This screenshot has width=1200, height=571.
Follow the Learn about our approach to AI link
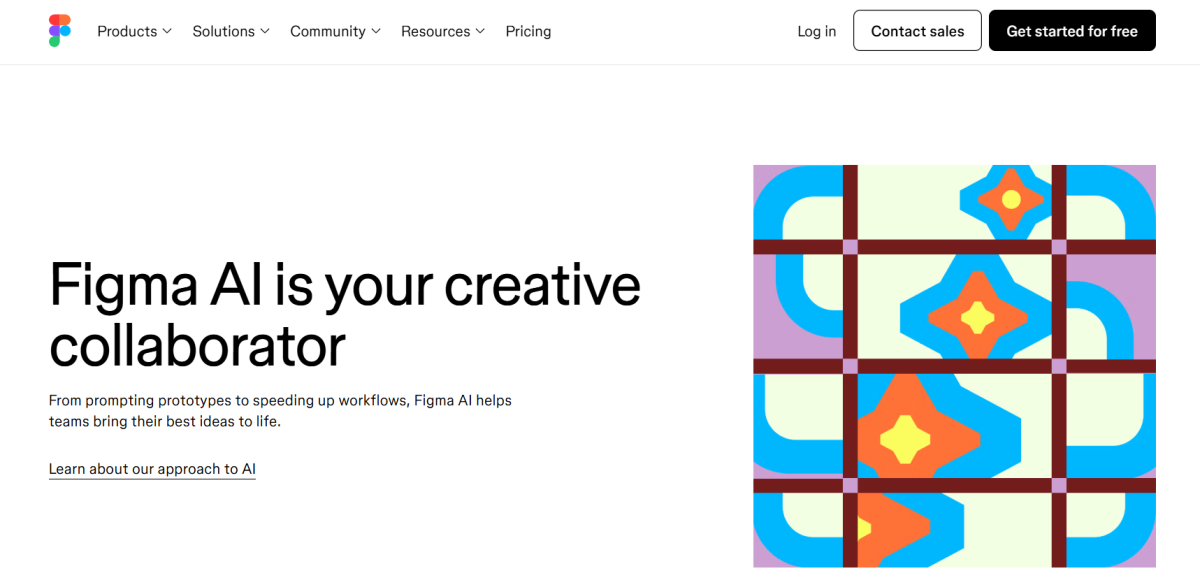pos(152,469)
